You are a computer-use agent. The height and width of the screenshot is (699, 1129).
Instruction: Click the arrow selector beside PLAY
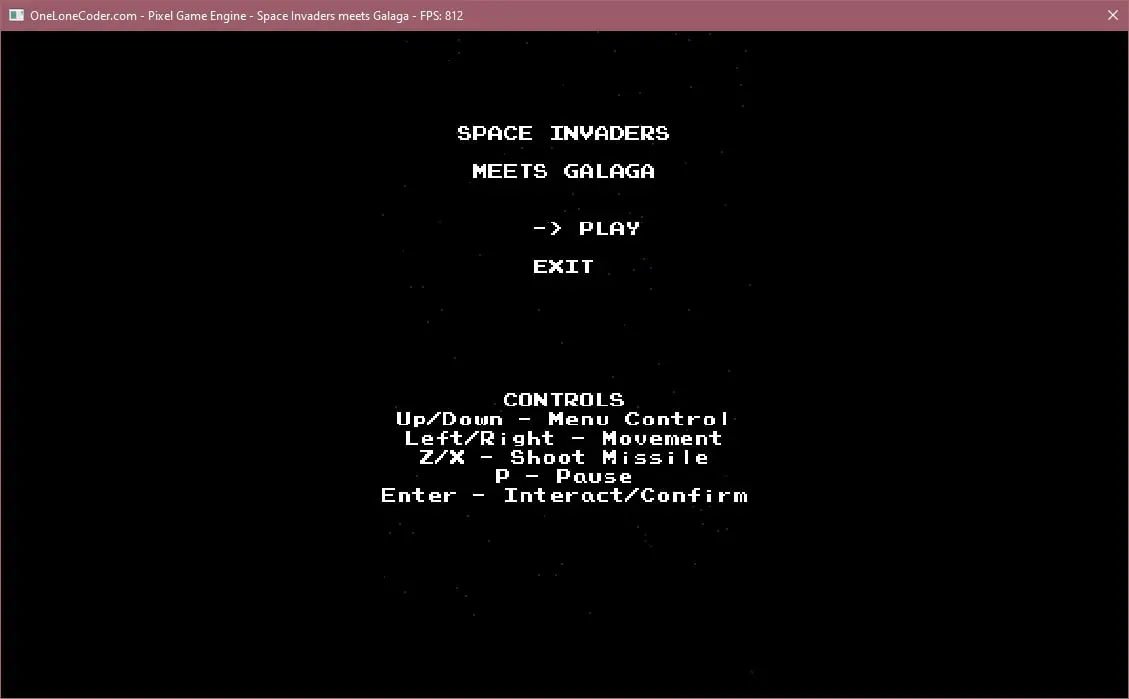547,229
